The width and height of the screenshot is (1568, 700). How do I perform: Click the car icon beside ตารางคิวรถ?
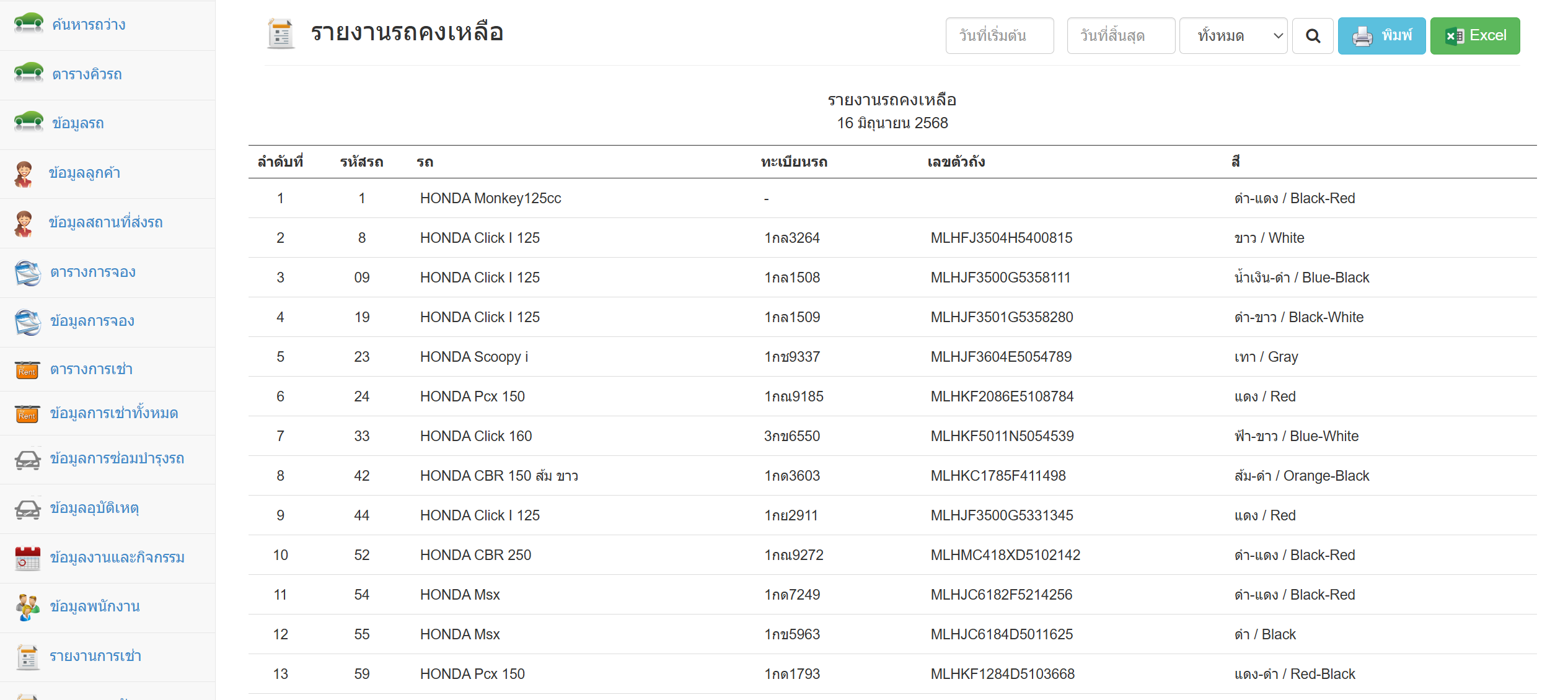(29, 73)
